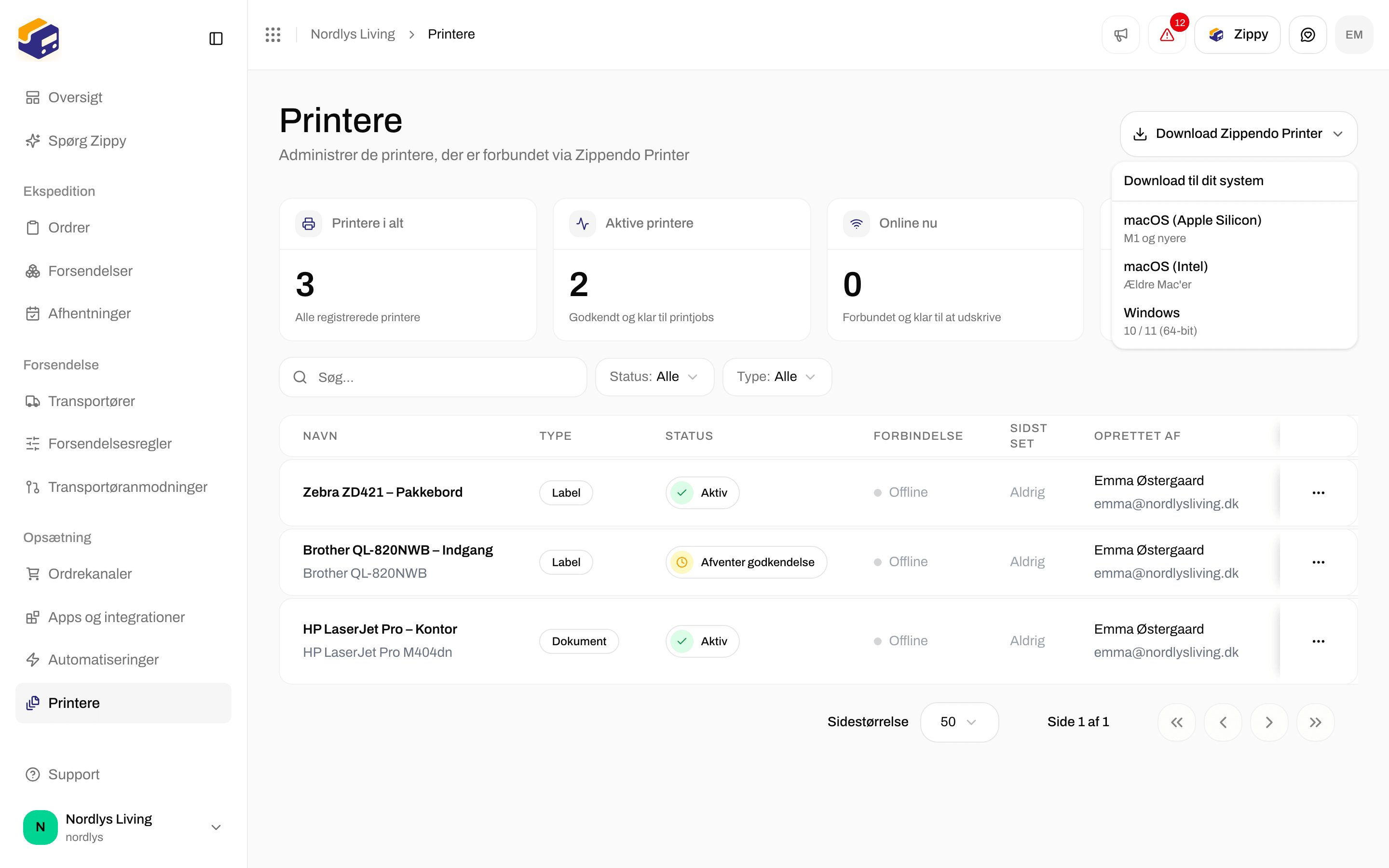The width and height of the screenshot is (1389, 868).
Task: Click the Afventer godkendelse status badge
Action: coord(746,562)
